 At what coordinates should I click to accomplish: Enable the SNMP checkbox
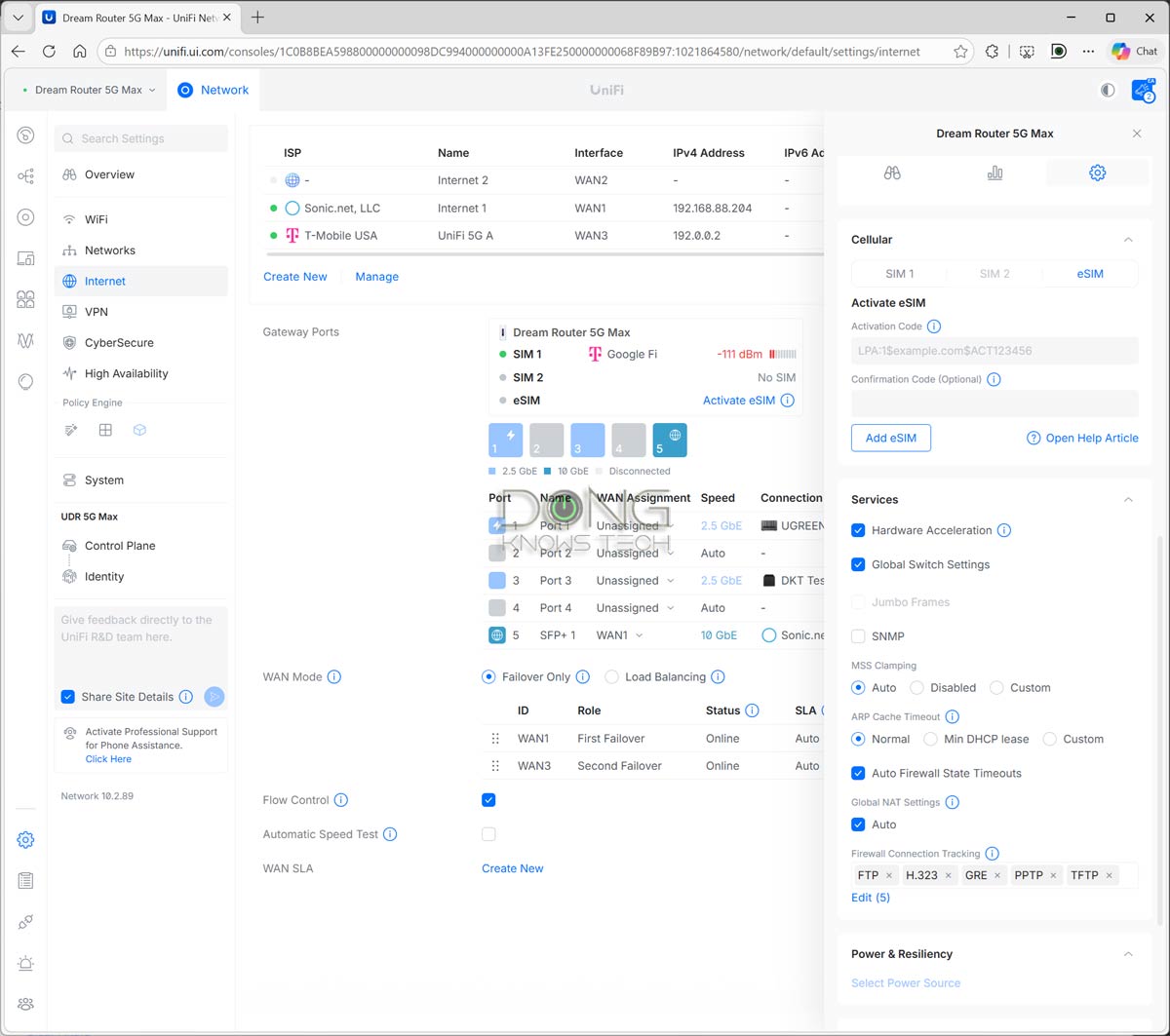click(x=858, y=636)
